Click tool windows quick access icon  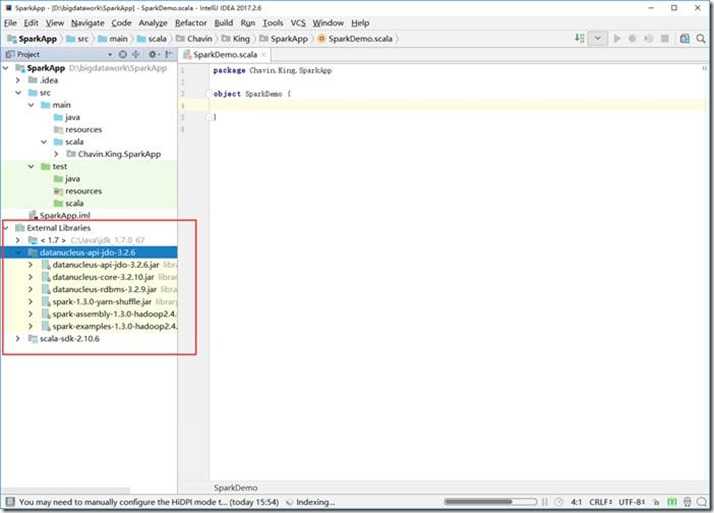[x=10, y=502]
